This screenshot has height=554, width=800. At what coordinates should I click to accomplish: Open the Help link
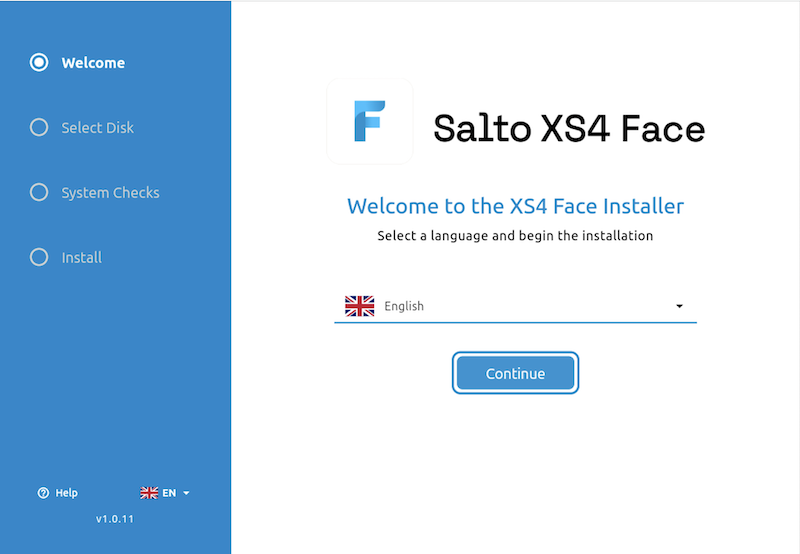click(66, 493)
